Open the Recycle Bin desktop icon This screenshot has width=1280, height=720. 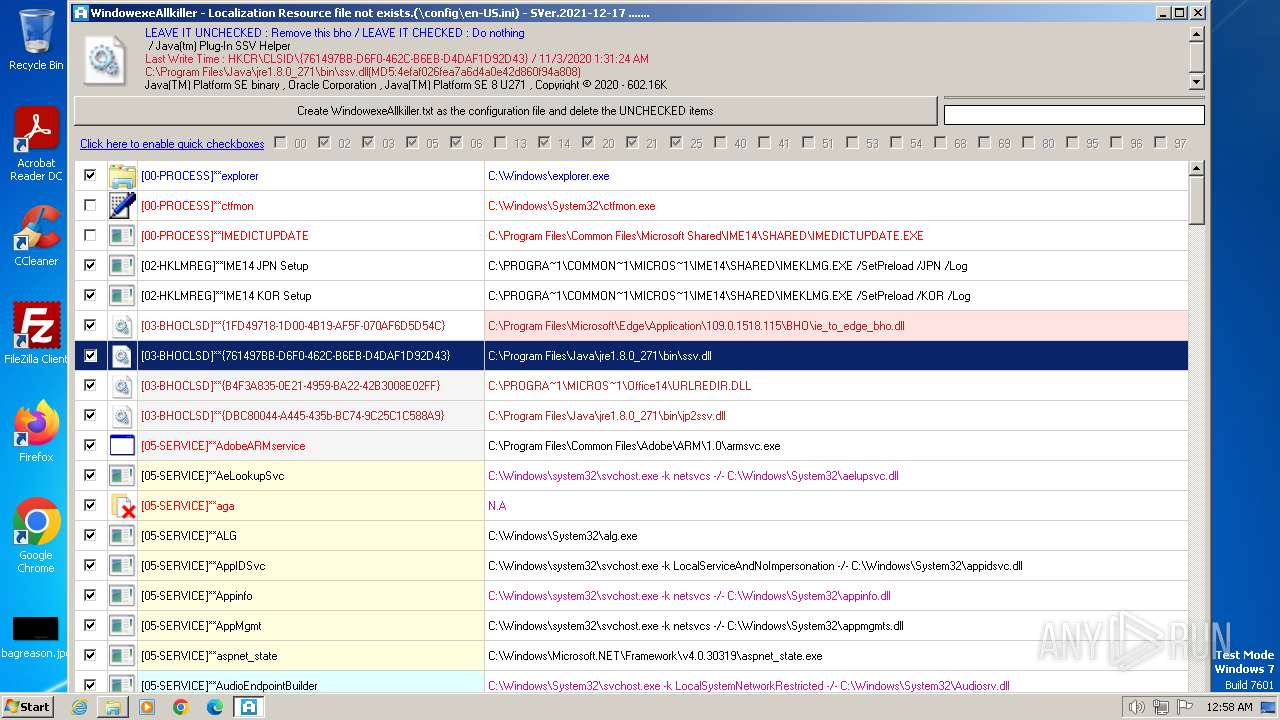(36, 39)
